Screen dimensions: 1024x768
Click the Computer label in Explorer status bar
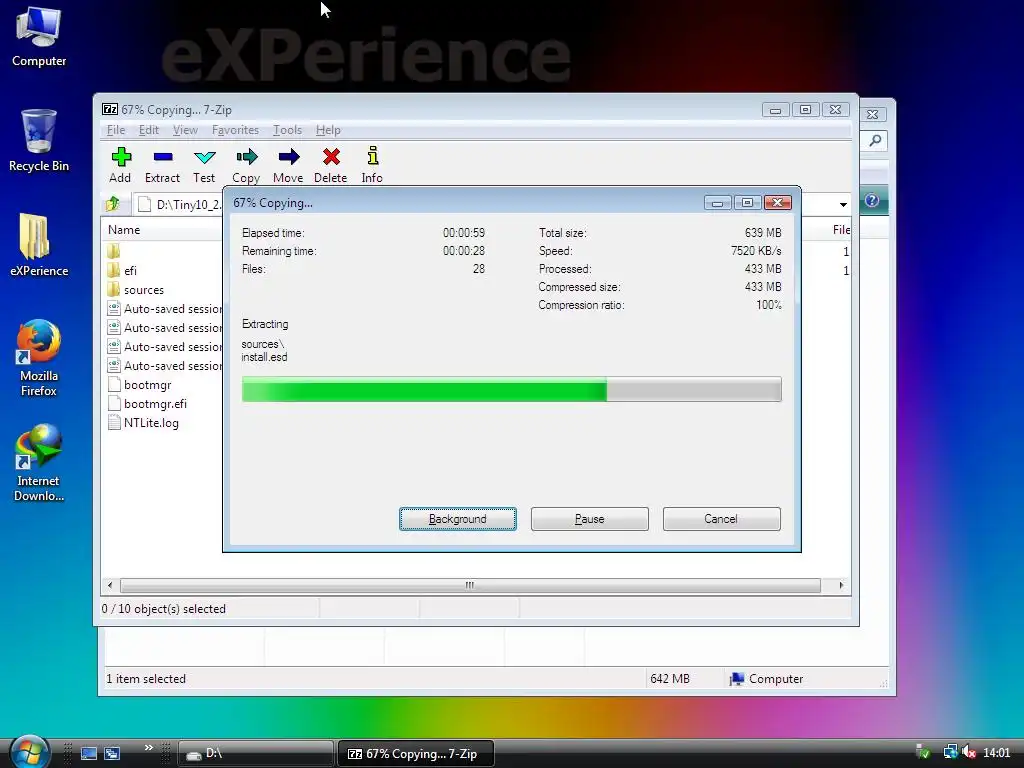[x=776, y=679]
